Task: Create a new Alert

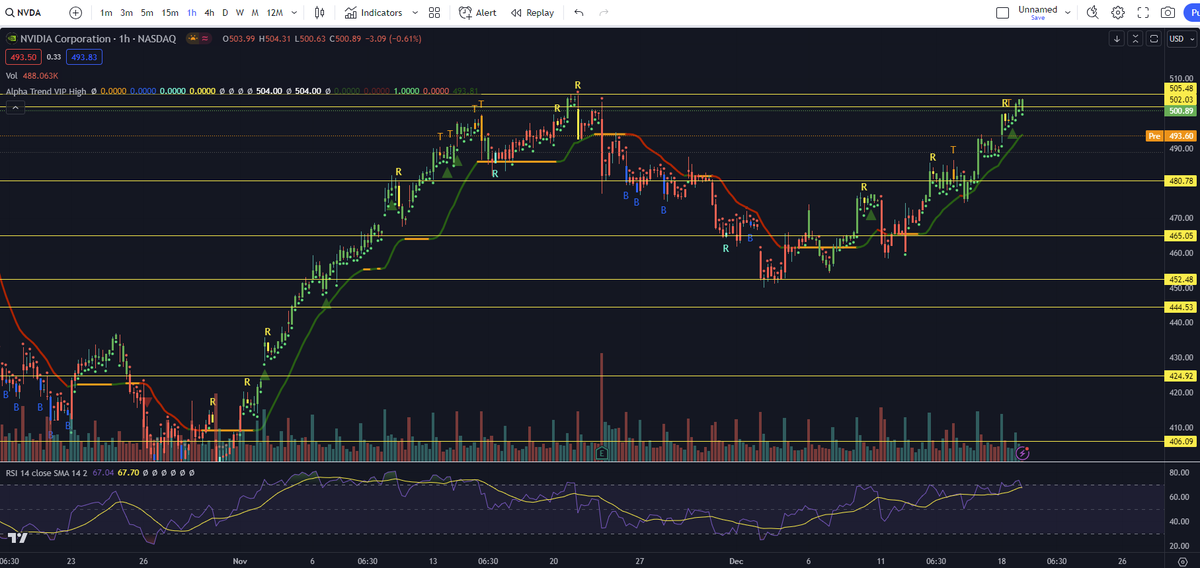Action: [478, 13]
